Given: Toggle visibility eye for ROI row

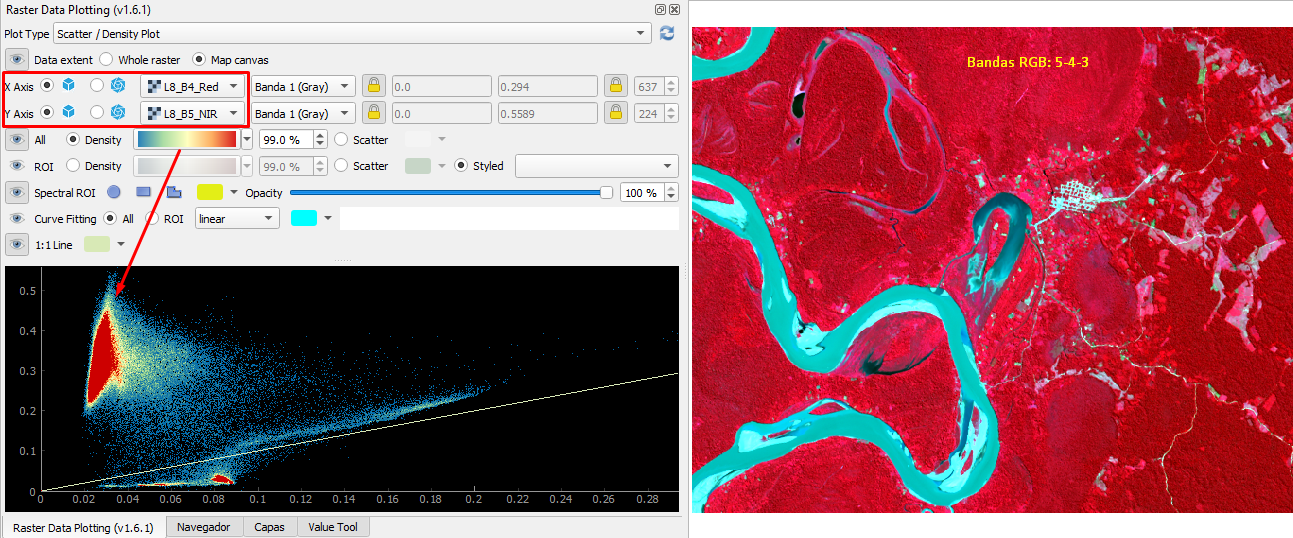Looking at the screenshot, I should pos(16,166).
